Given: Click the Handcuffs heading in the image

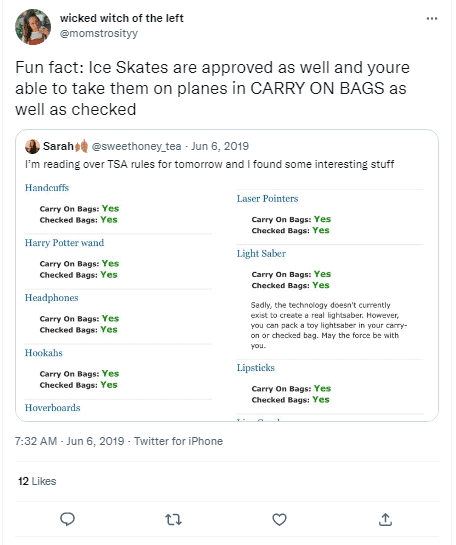Looking at the screenshot, I should pos(47,188).
